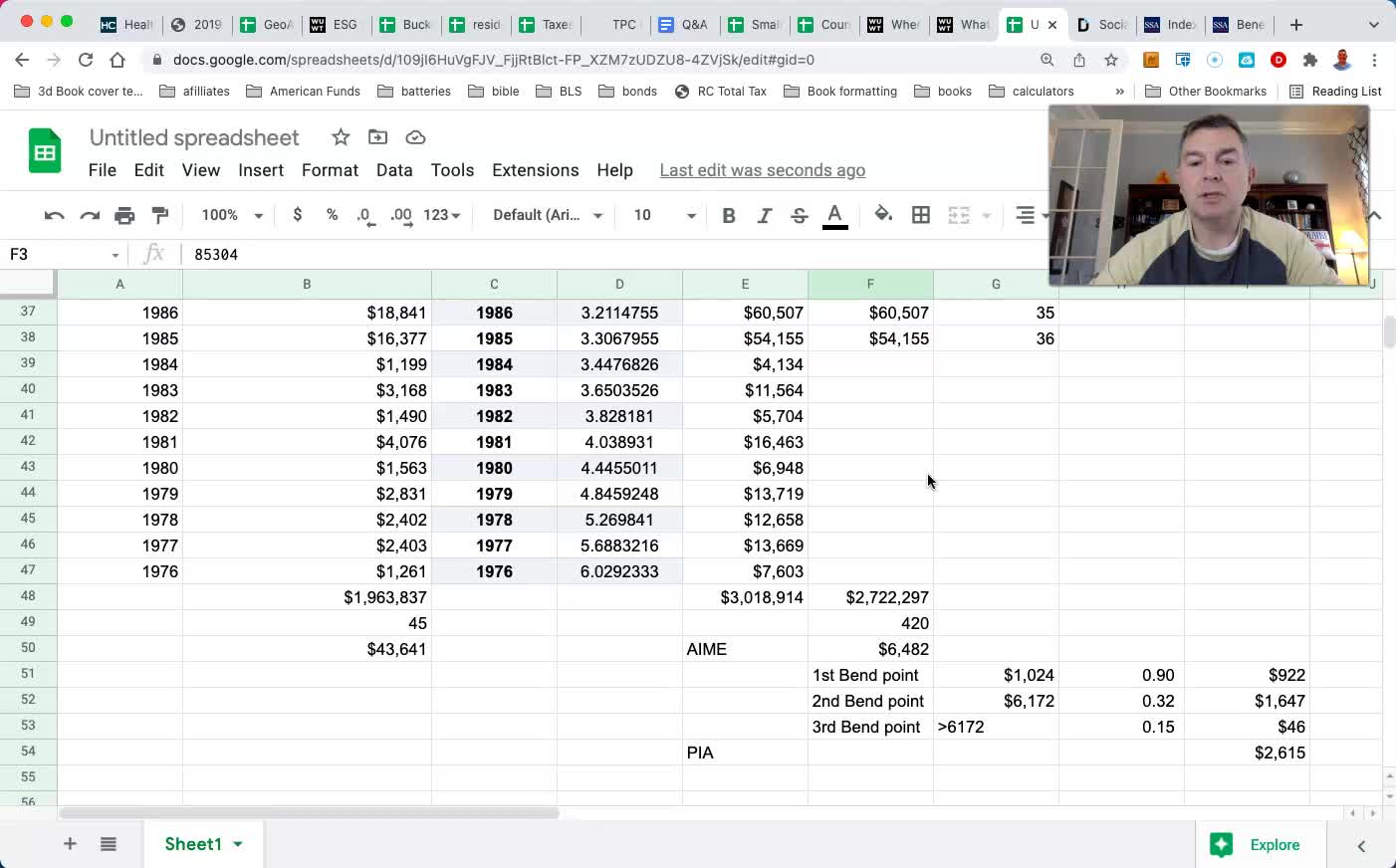This screenshot has height=868, width=1396.
Task: Open the borders tool
Action: [x=921, y=215]
